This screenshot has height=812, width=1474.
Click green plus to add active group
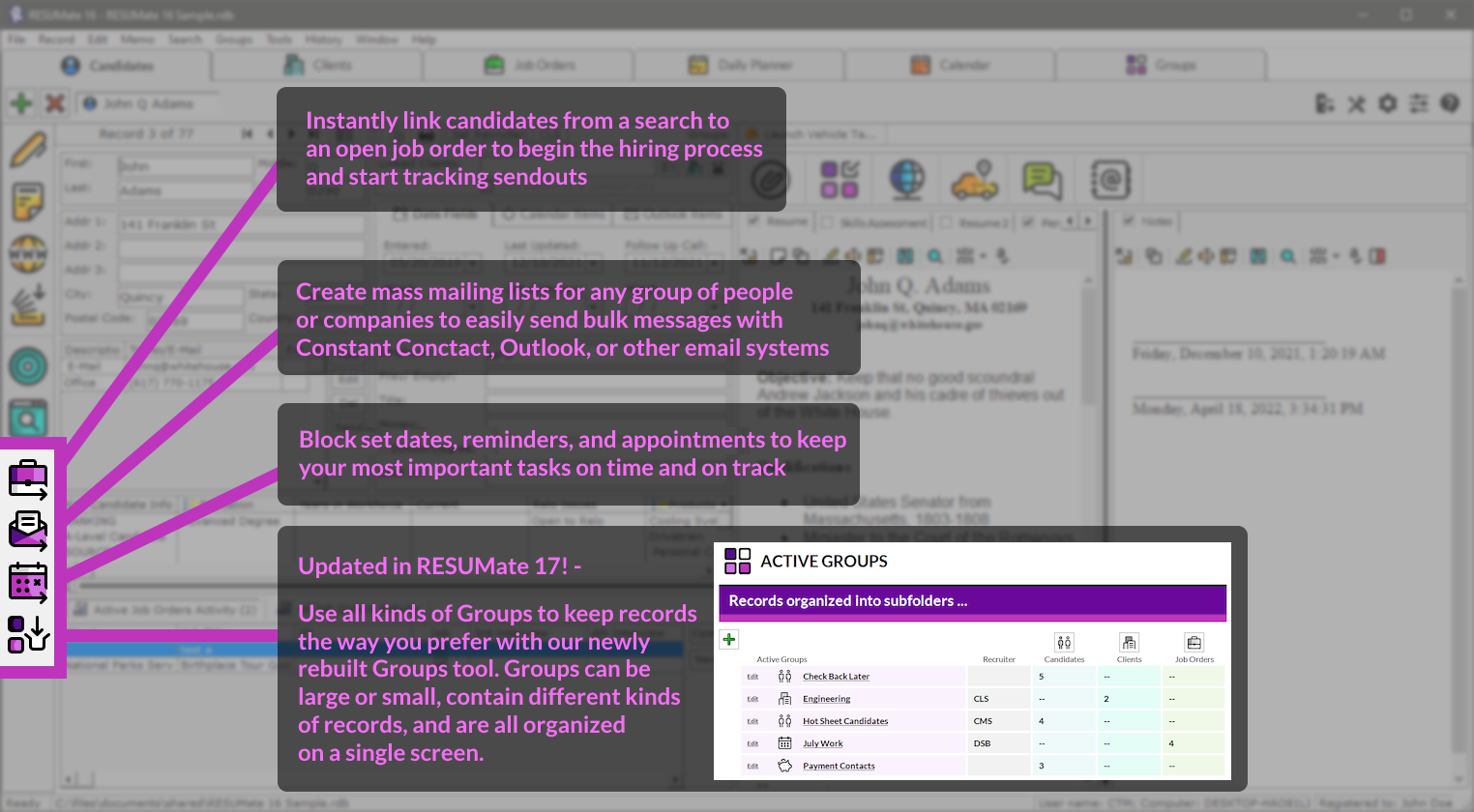(729, 639)
